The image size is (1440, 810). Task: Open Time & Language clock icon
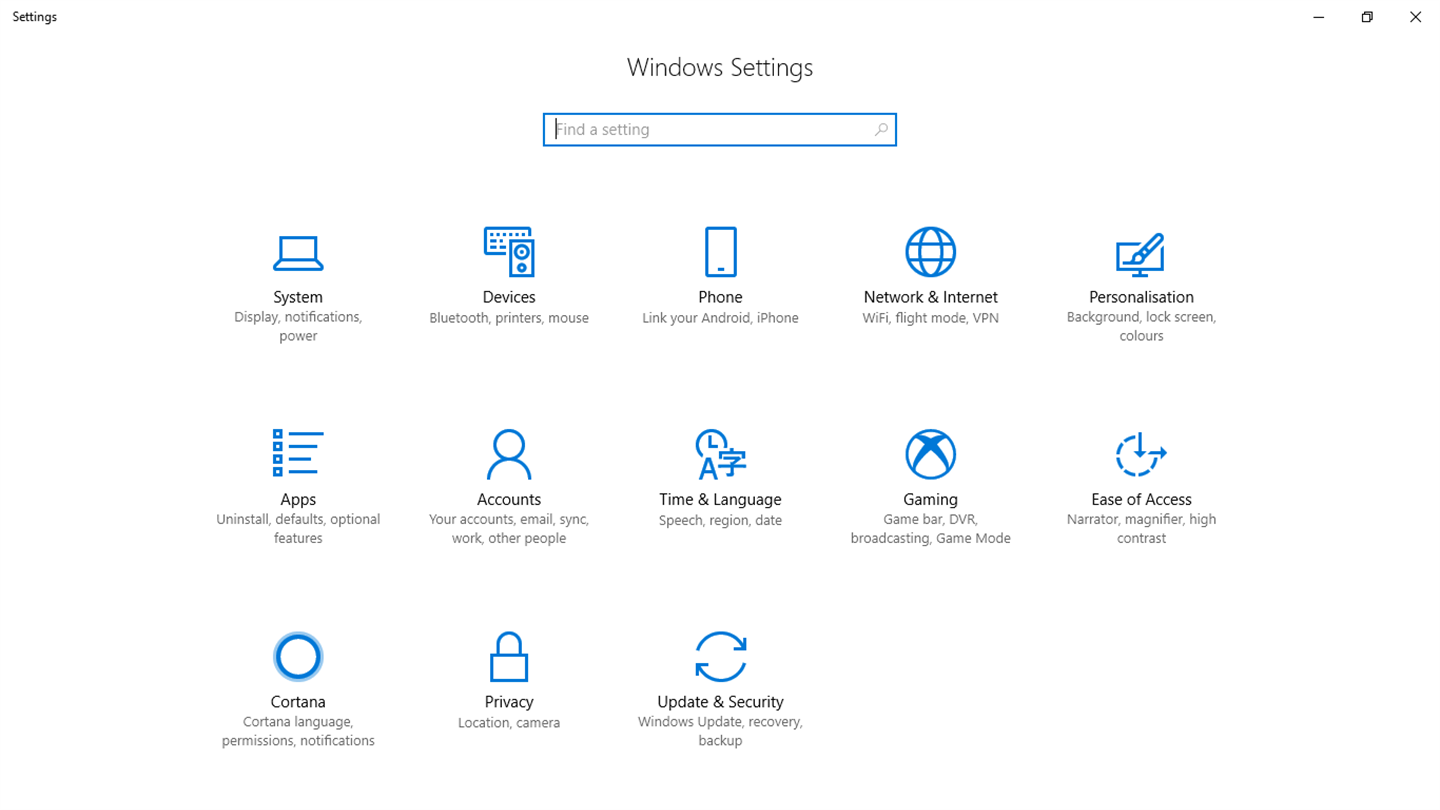click(x=720, y=454)
